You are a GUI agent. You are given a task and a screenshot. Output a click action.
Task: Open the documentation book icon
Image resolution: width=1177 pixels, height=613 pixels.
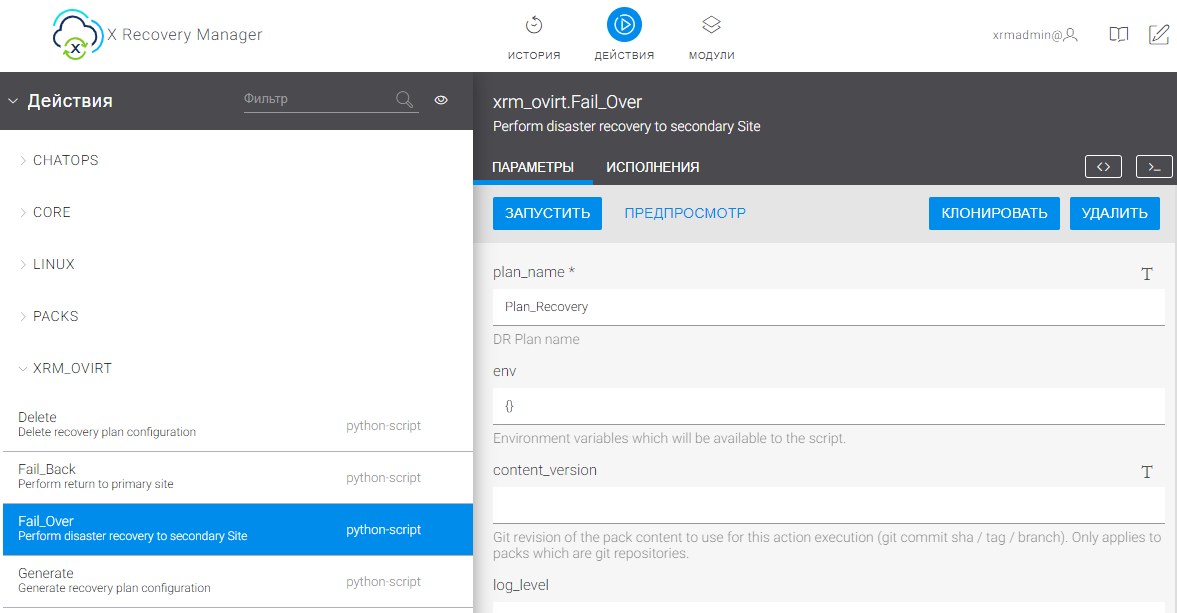tap(1119, 35)
